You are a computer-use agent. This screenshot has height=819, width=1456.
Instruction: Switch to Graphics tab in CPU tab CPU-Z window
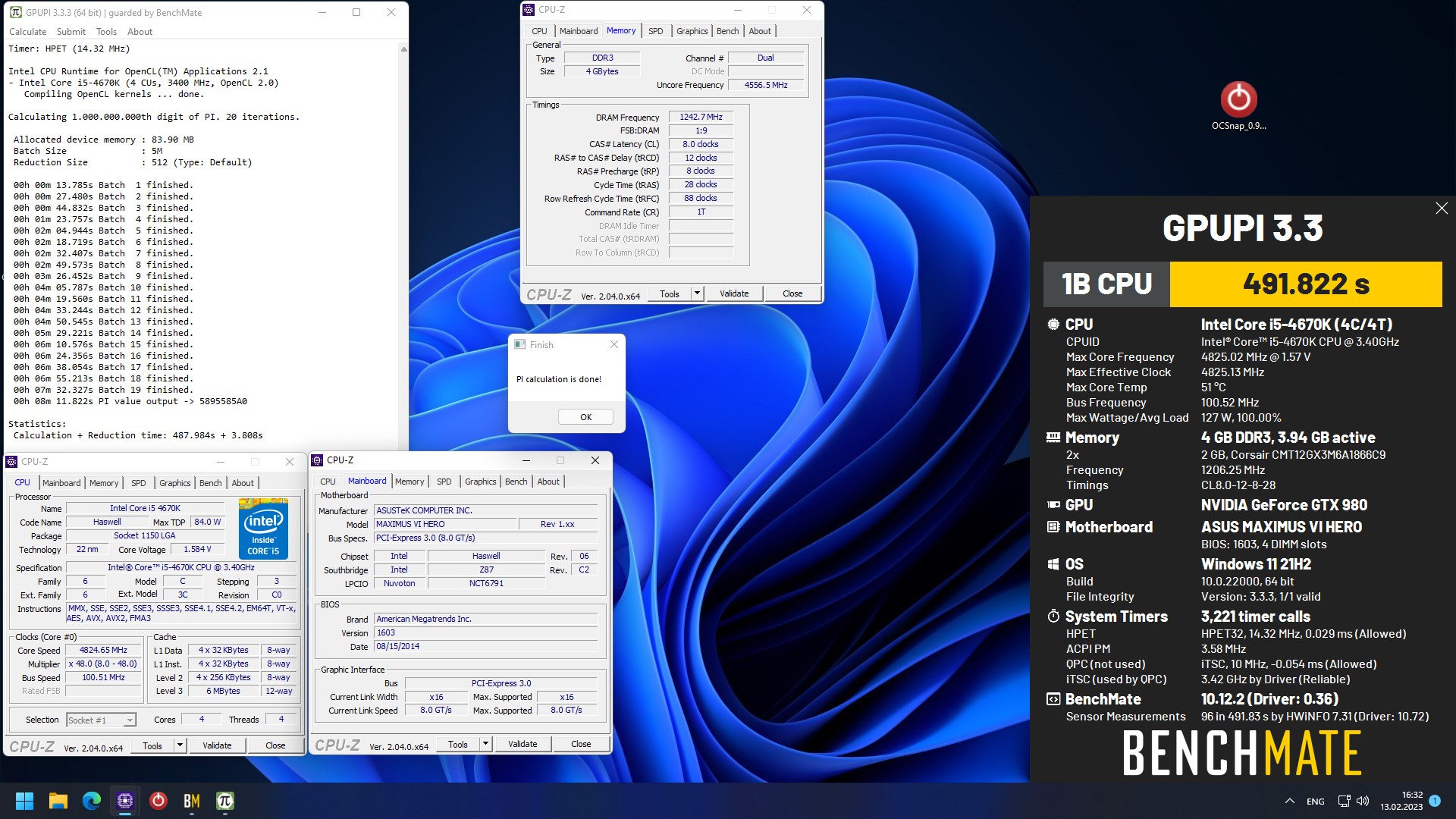point(175,483)
